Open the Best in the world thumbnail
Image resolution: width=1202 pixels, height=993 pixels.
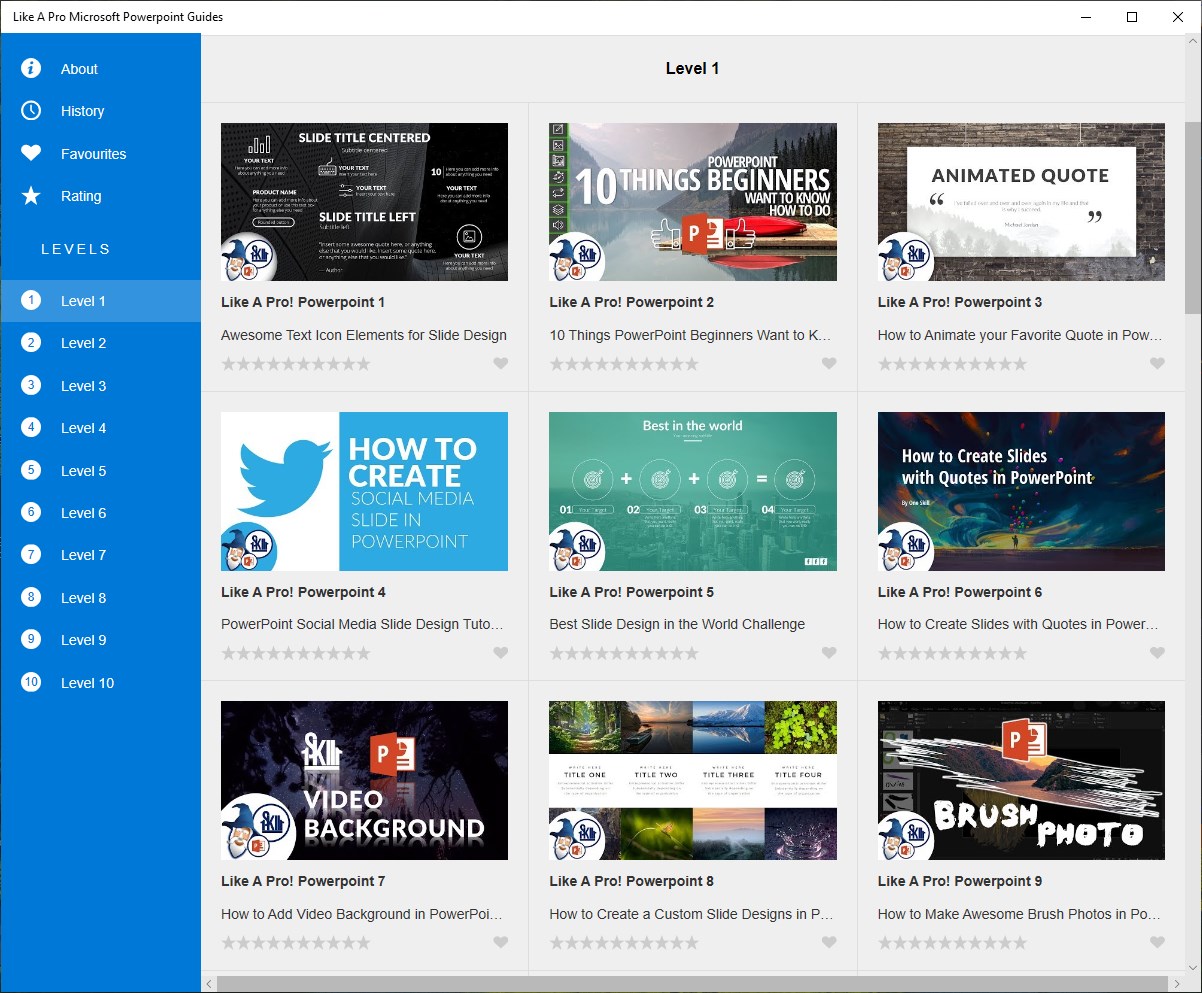coord(693,491)
